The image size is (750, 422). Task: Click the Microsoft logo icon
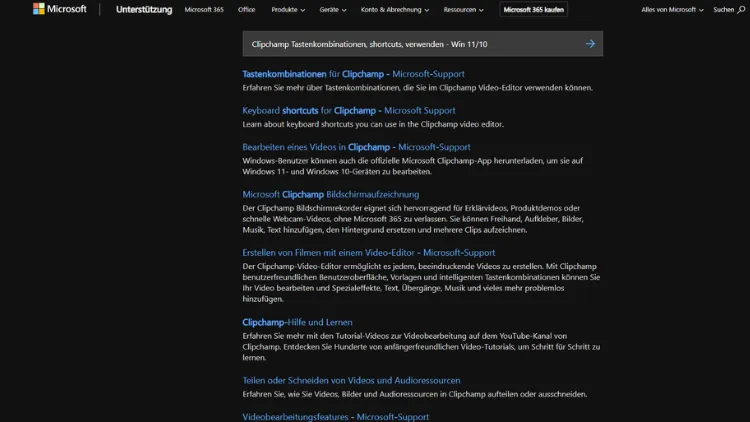point(38,9)
